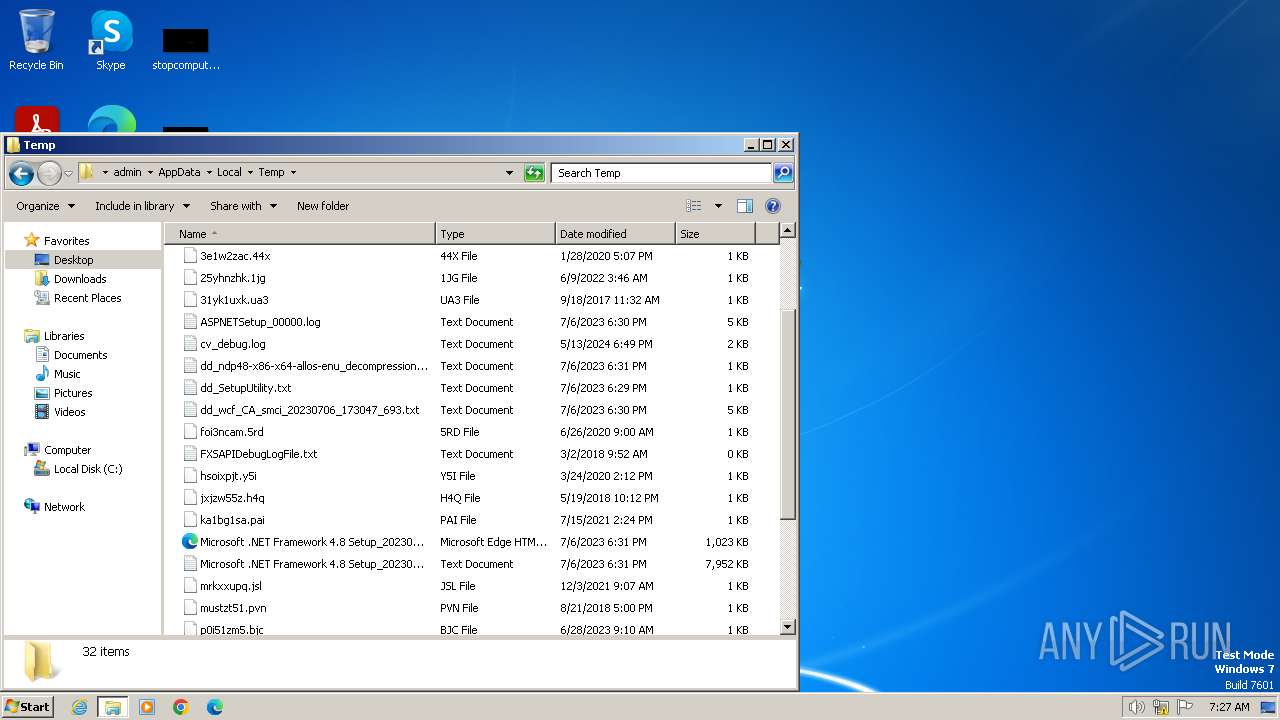Click the file icon for cv_debug.log
This screenshot has height=720, width=1280.
[191, 344]
